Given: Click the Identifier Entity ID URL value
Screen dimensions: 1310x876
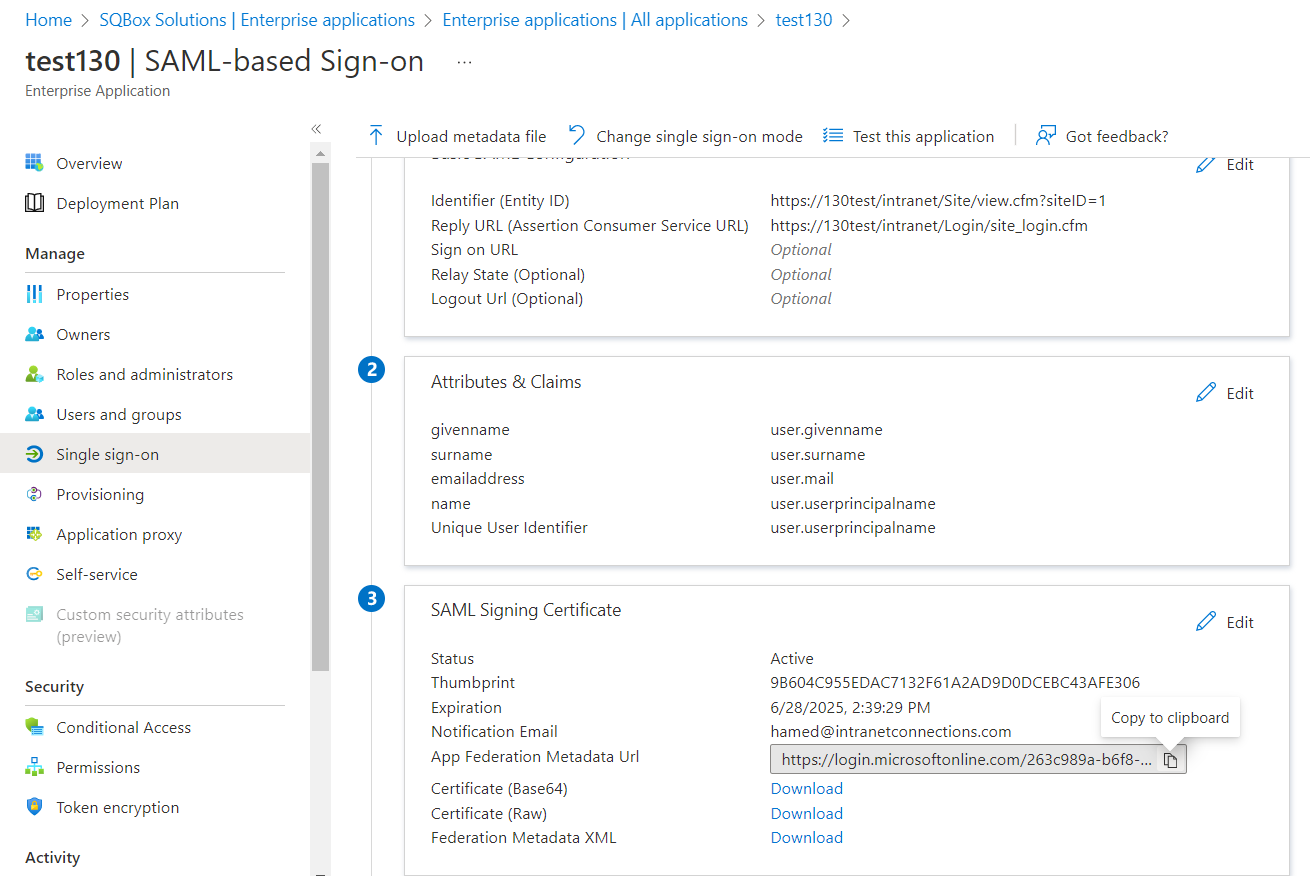Looking at the screenshot, I should click(938, 201).
